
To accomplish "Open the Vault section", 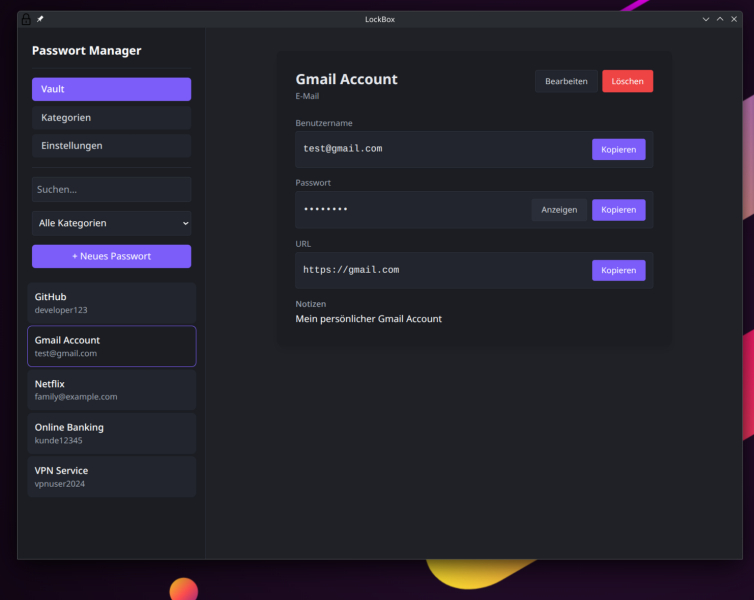I will (x=111, y=89).
